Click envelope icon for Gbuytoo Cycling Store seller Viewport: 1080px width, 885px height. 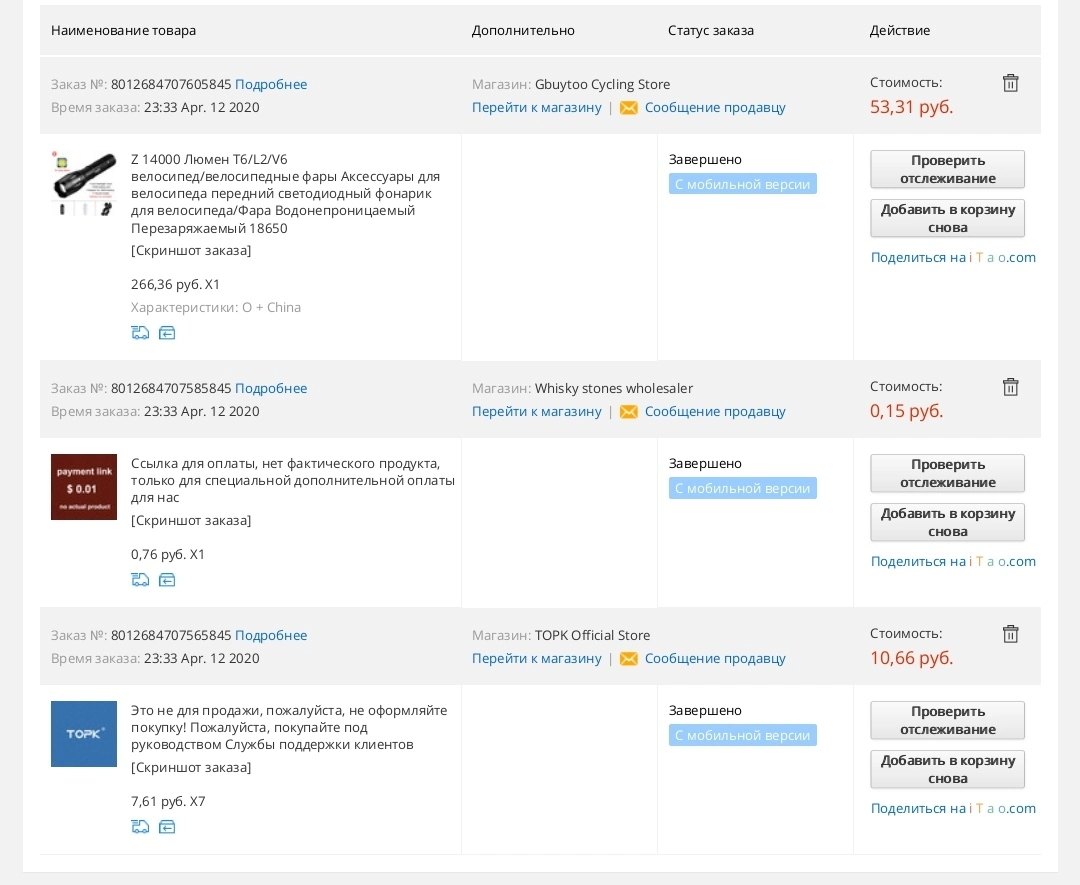pos(629,108)
